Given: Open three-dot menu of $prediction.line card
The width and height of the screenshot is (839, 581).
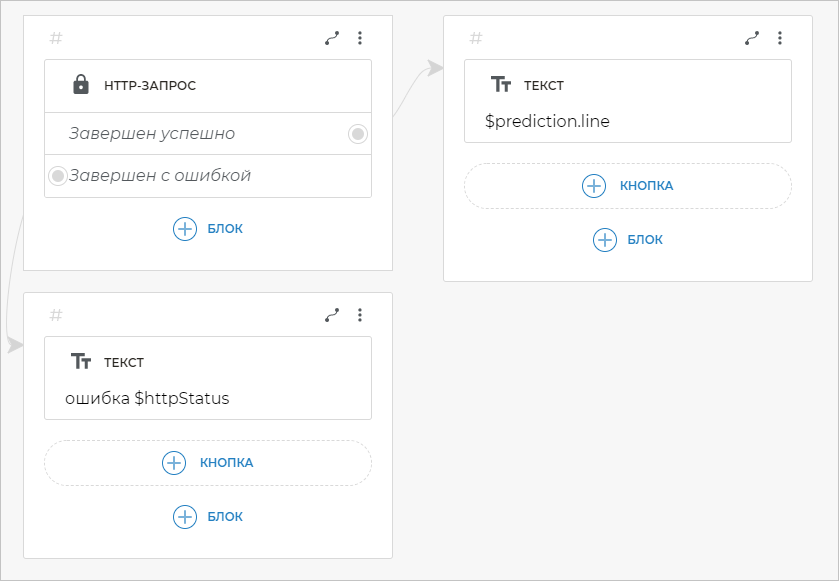Looking at the screenshot, I should coord(780,38).
